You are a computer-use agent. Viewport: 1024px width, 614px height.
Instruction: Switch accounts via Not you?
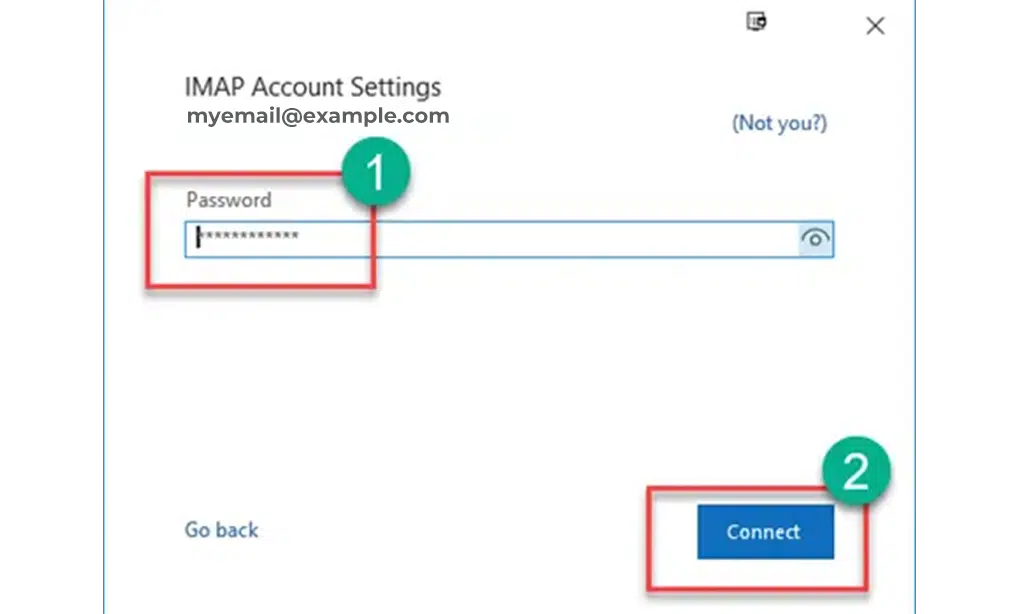click(x=780, y=123)
